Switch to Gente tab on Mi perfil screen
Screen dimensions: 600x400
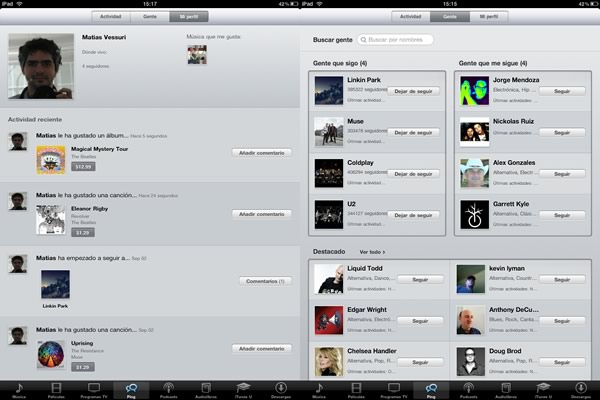click(150, 16)
